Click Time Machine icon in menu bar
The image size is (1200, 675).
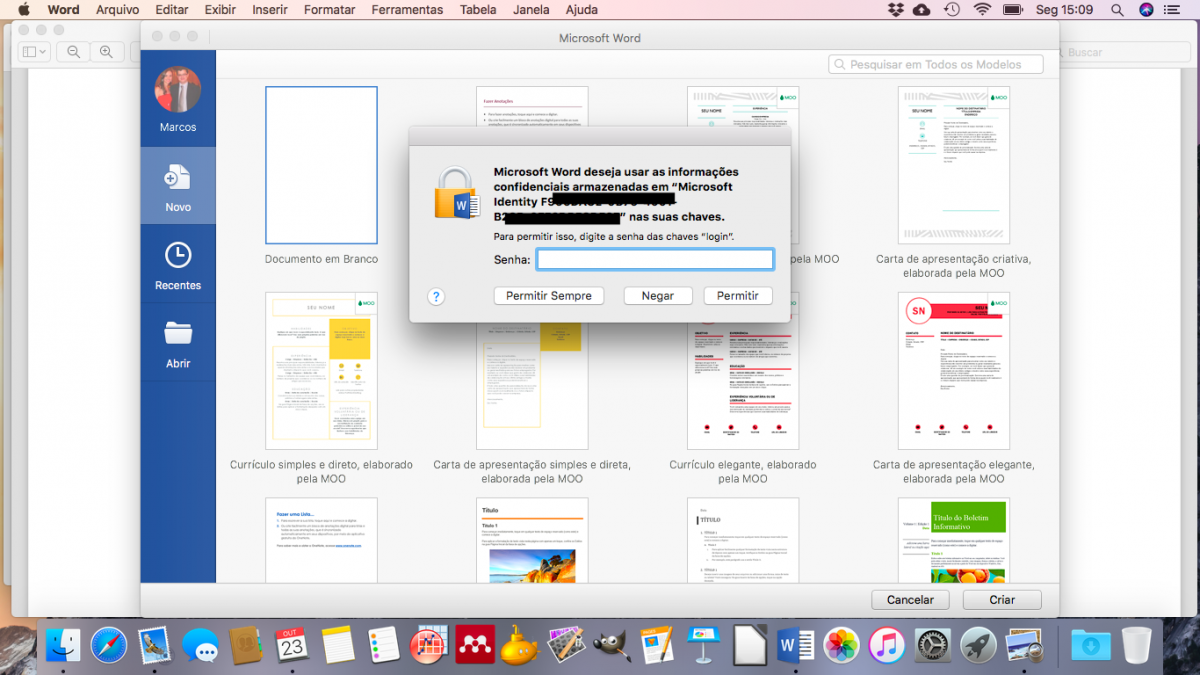pos(952,9)
